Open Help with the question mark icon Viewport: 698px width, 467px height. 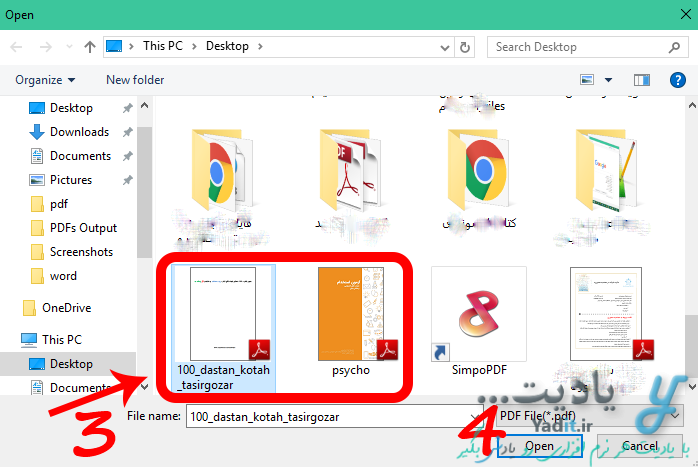click(678, 80)
